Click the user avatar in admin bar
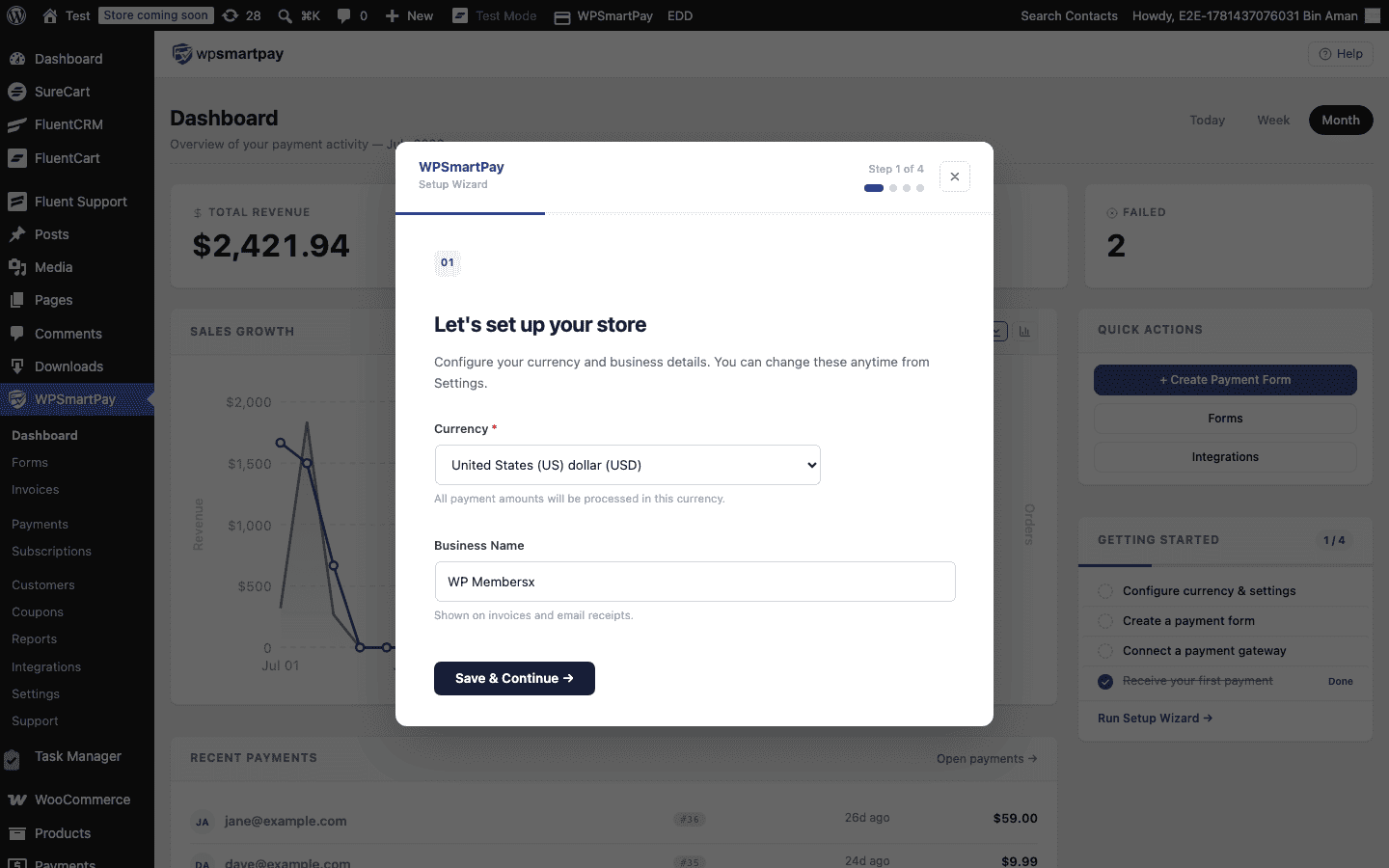This screenshot has height=868, width=1389. pyautogui.click(x=1375, y=15)
